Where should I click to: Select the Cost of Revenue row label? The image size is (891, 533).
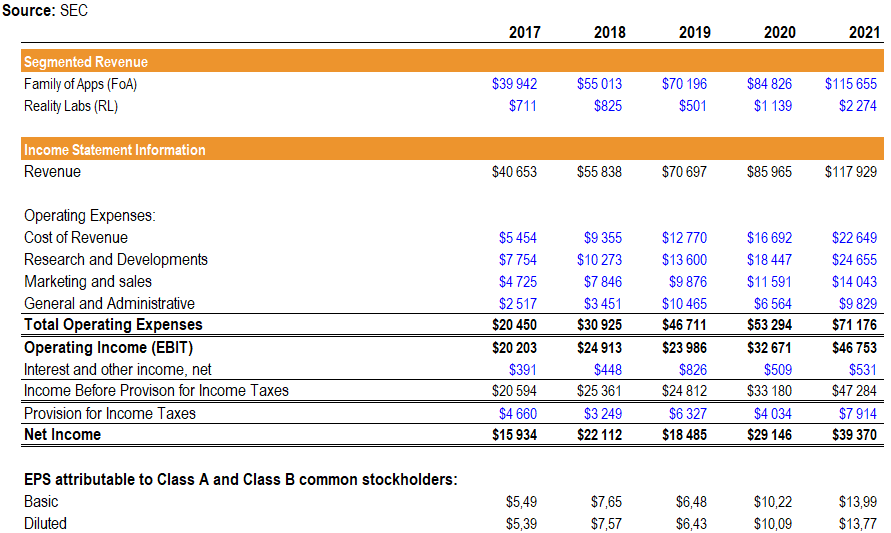tap(76, 238)
